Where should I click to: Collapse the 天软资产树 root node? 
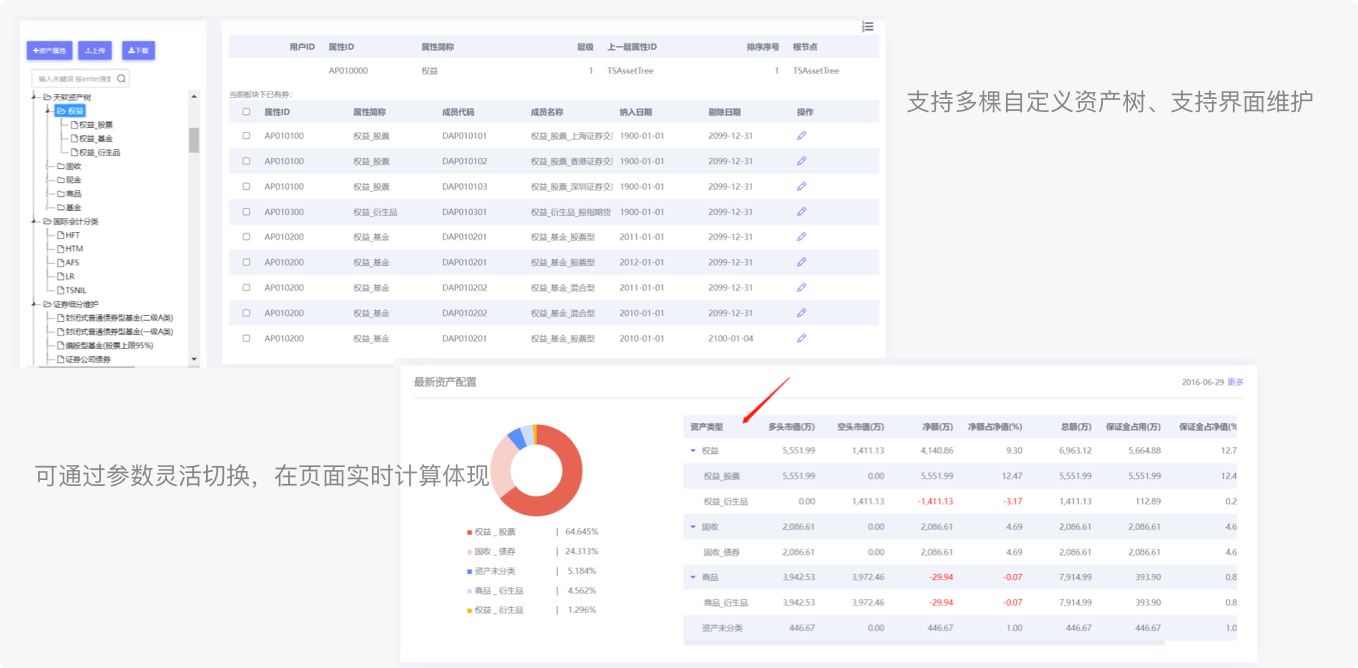point(35,97)
